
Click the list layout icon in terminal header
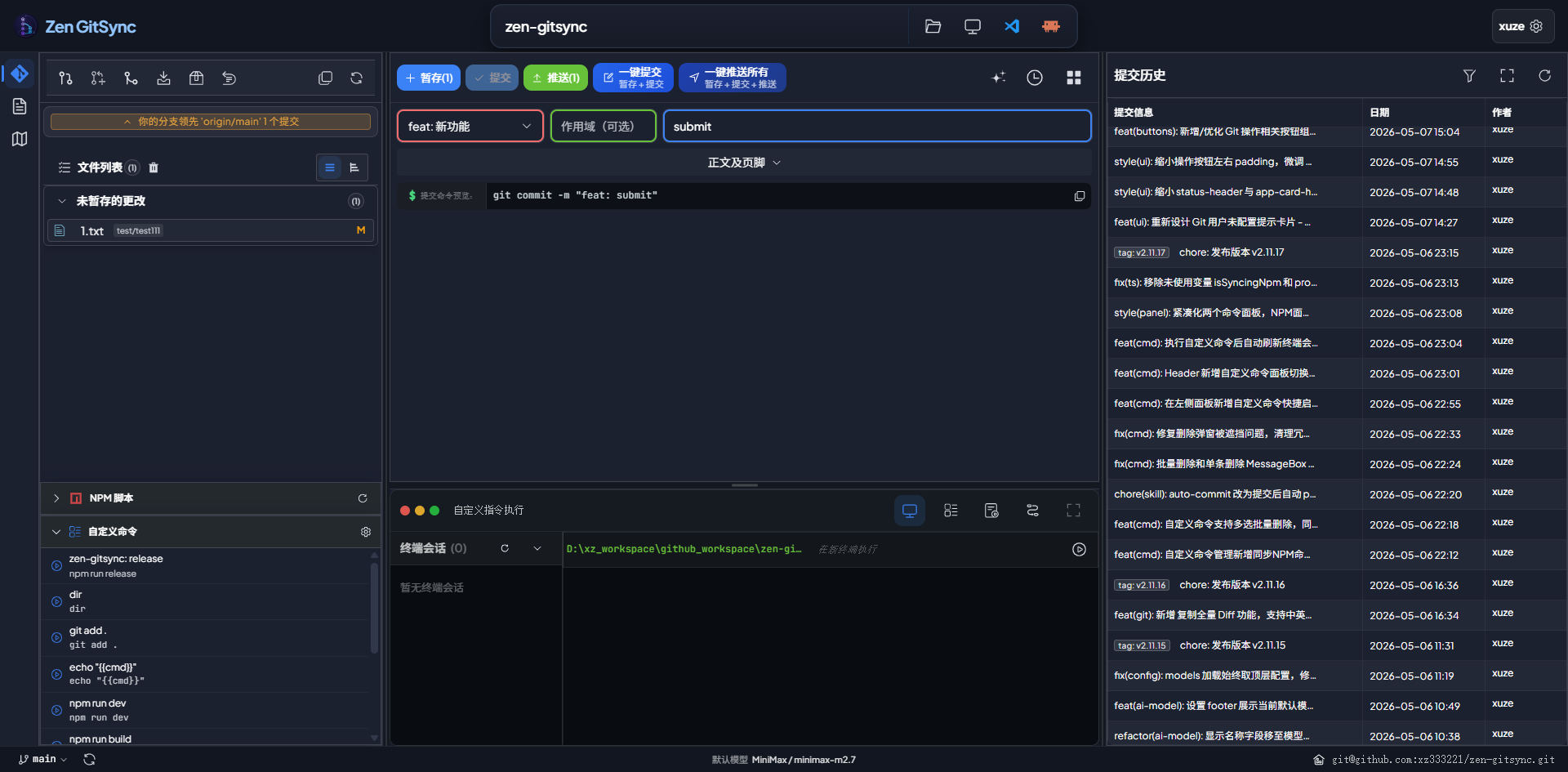[x=951, y=511]
